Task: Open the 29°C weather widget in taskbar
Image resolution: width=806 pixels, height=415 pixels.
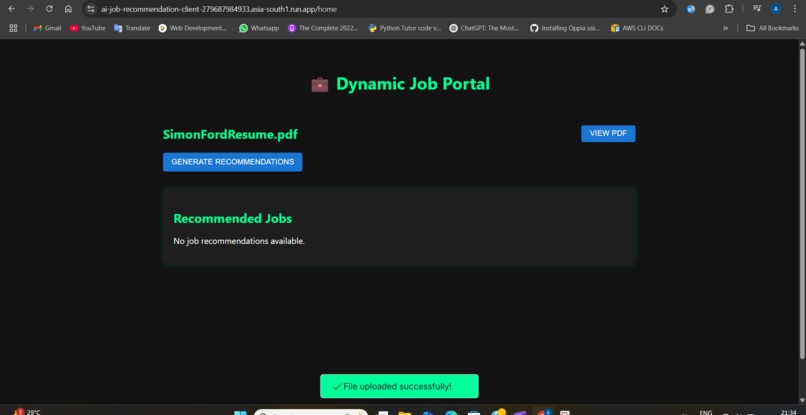Action: point(27,411)
